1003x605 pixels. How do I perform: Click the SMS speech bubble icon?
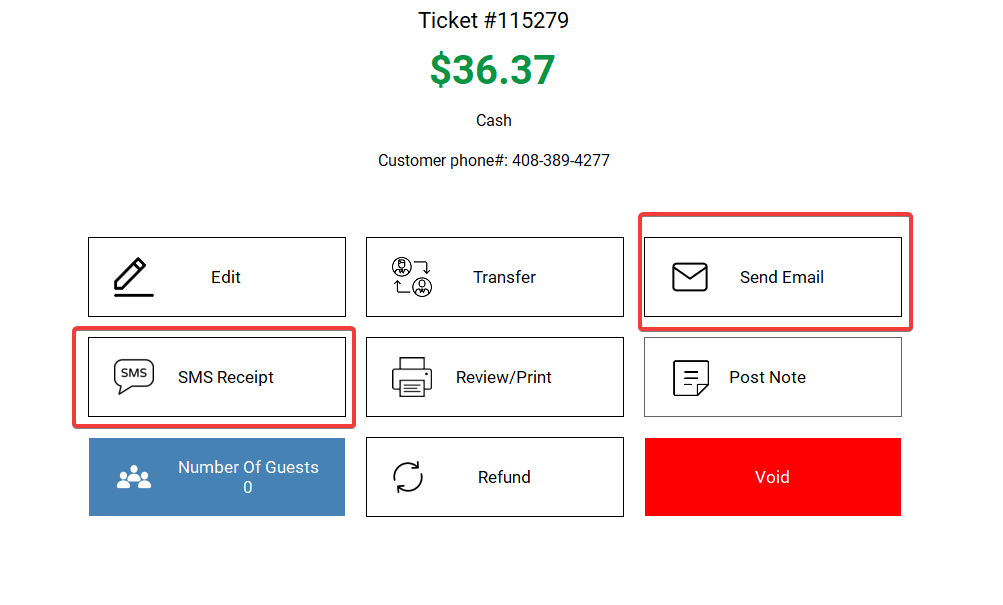[134, 377]
